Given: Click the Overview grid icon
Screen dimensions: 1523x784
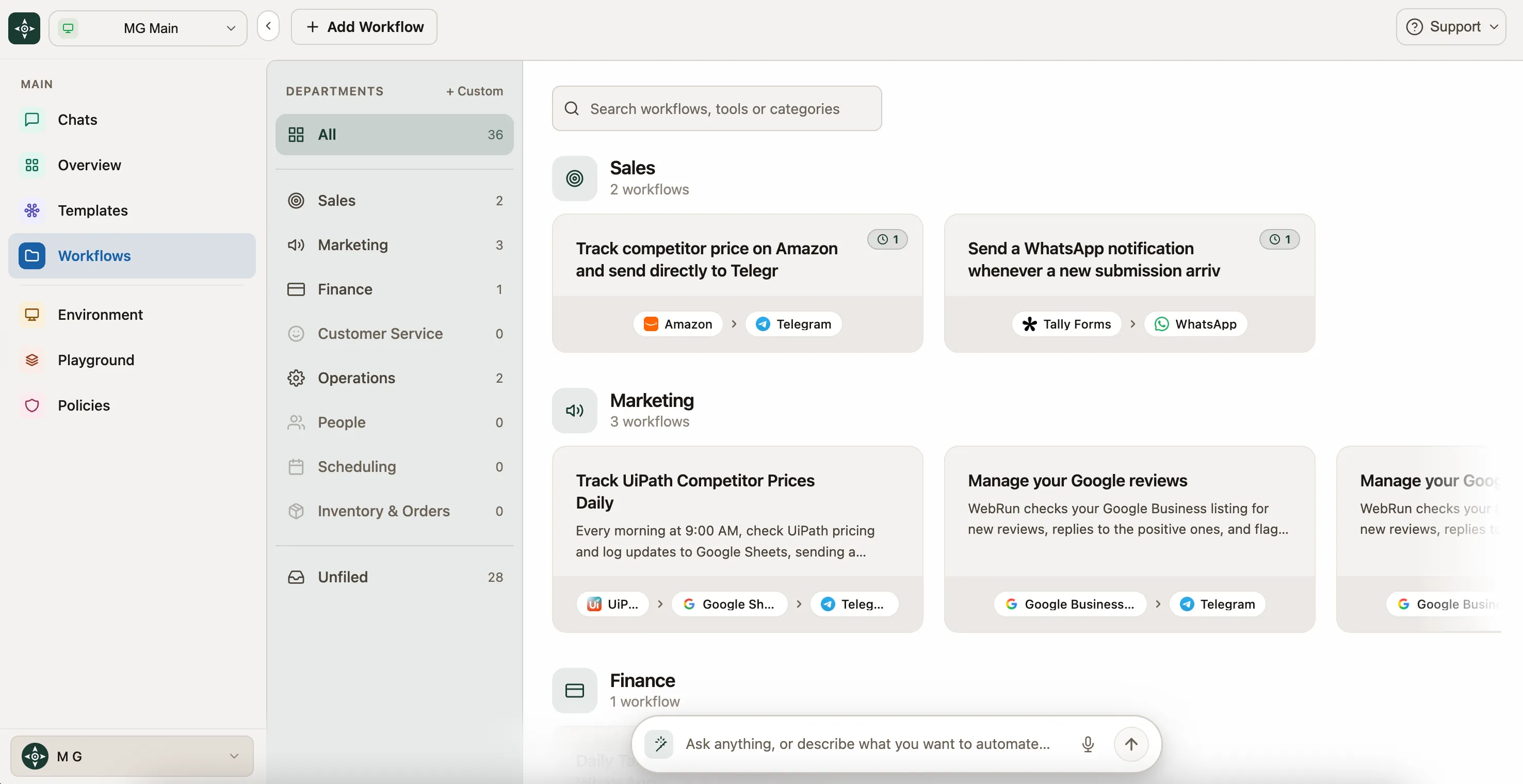Looking at the screenshot, I should click(32, 165).
